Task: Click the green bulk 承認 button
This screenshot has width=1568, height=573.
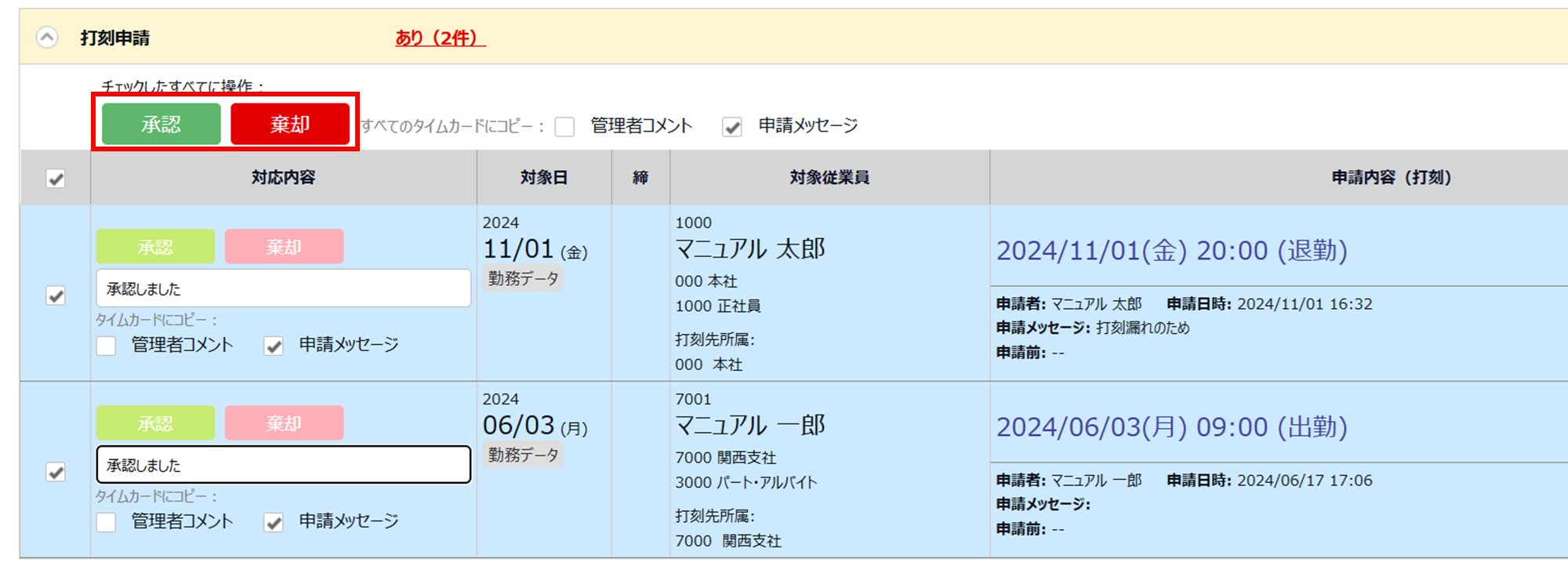Action: [162, 124]
